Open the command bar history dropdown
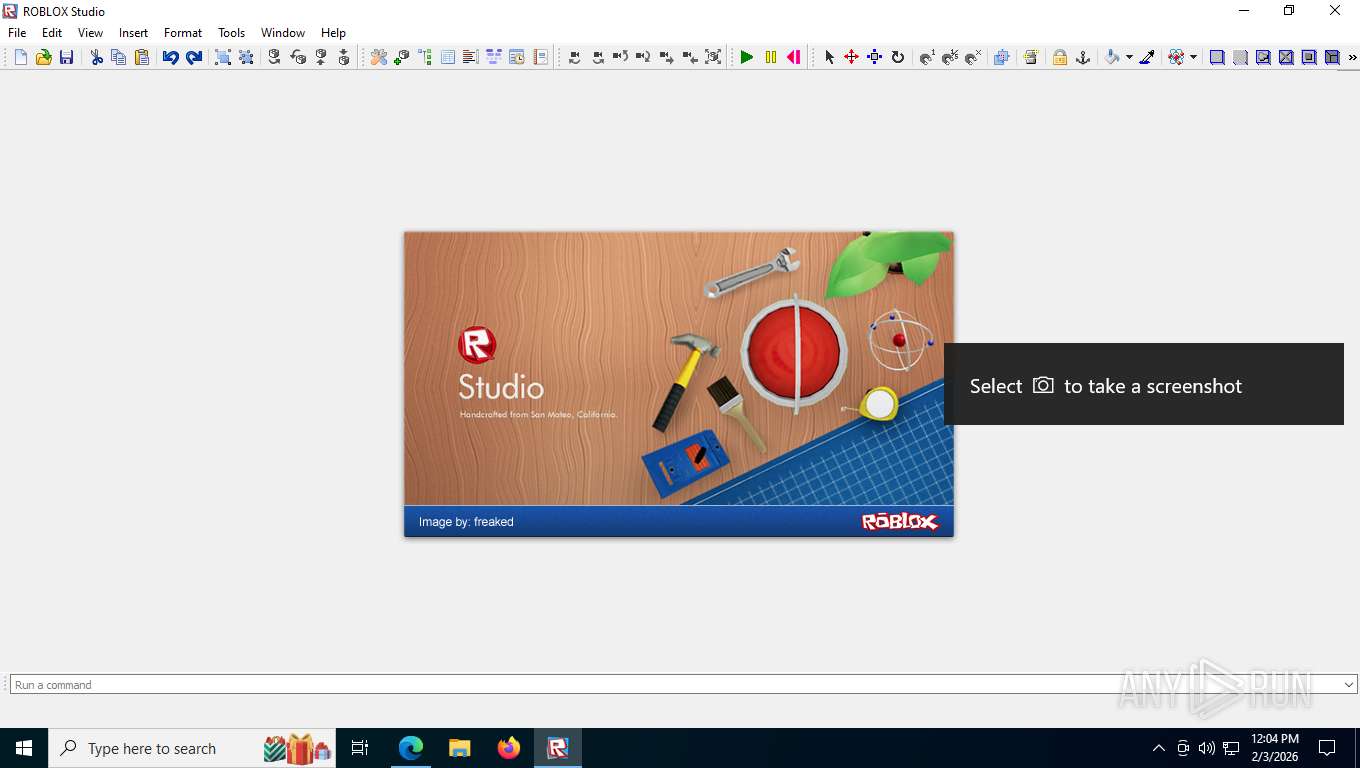 [1349, 685]
